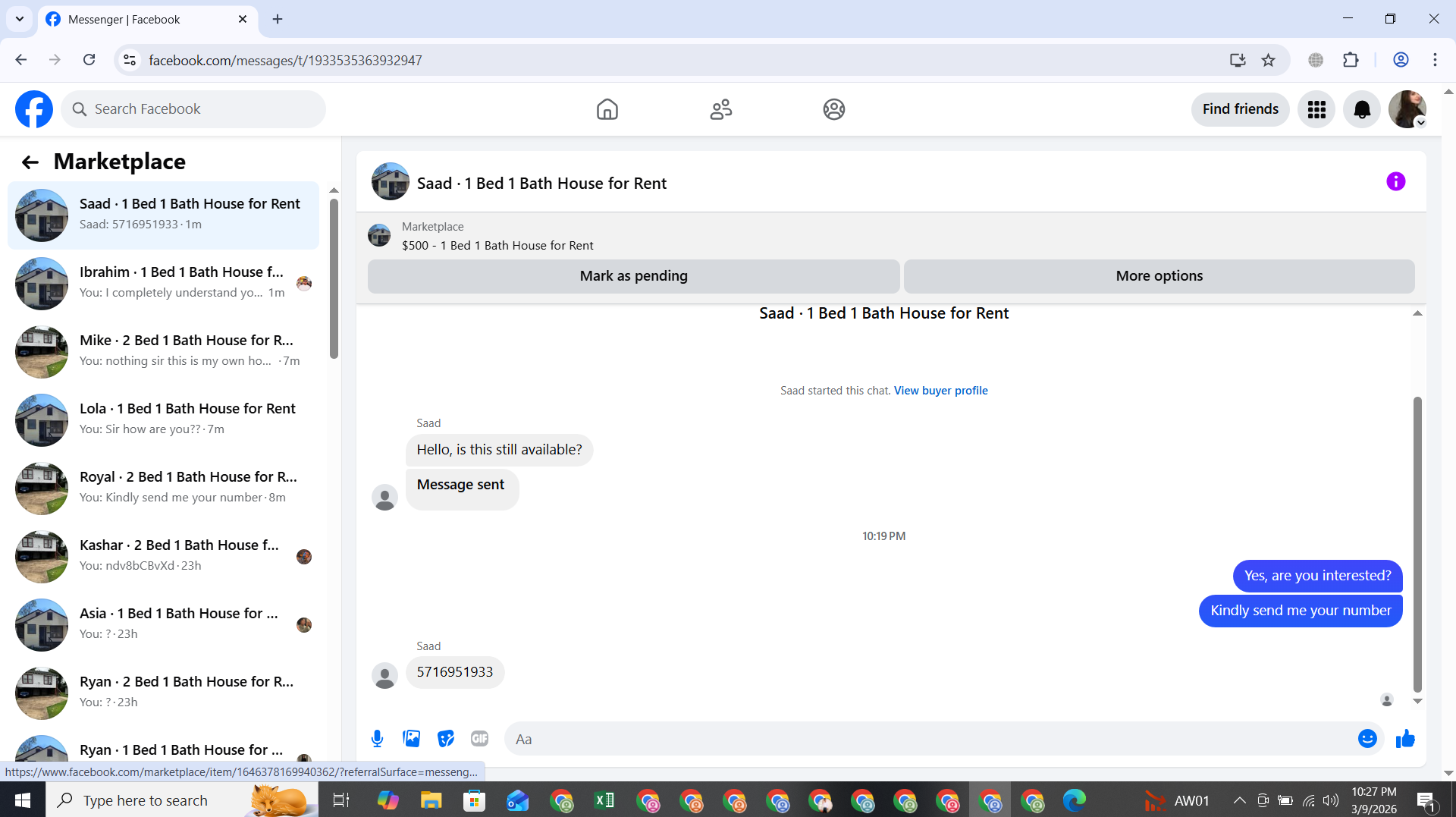This screenshot has width=1456, height=817.
Task: Show hidden system tray icons
Action: point(1239,800)
